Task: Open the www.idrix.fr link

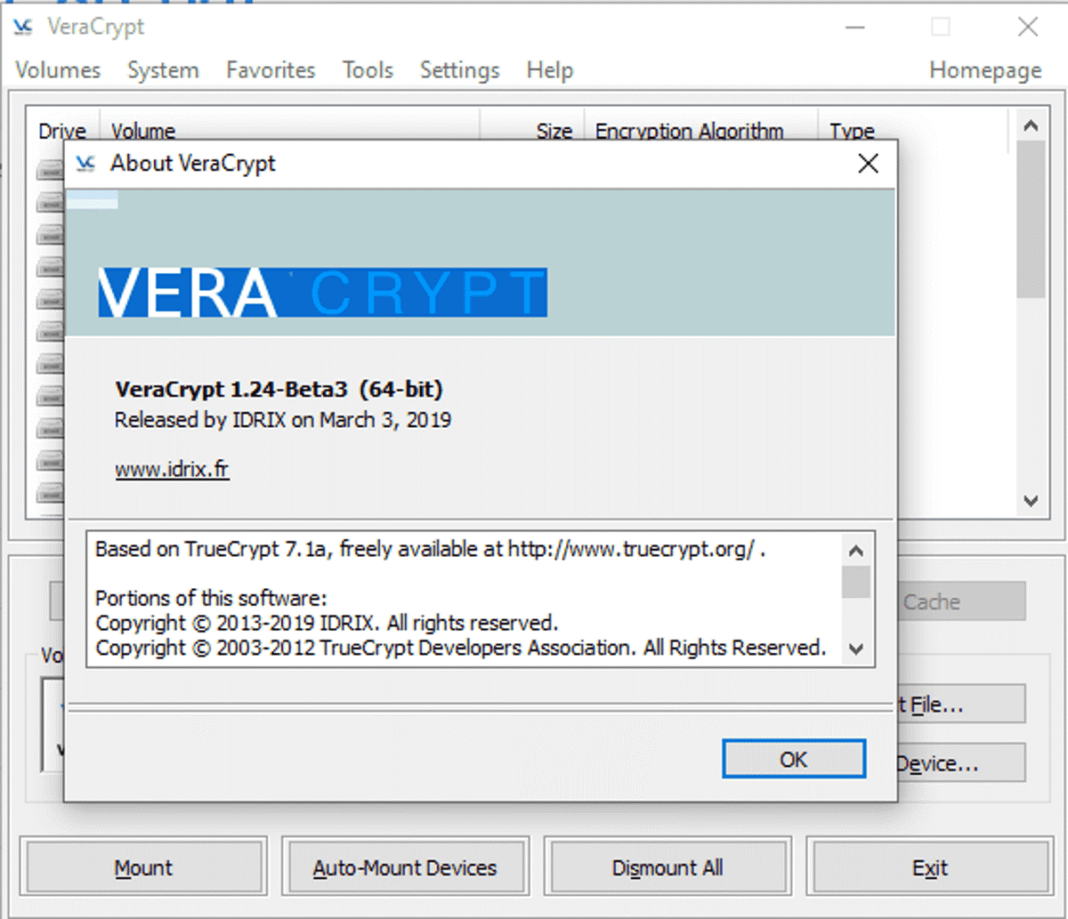Action: [x=172, y=469]
